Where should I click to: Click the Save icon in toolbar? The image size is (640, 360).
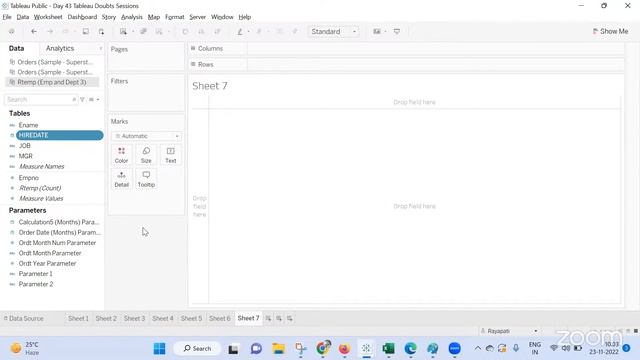pyautogui.click(x=85, y=31)
